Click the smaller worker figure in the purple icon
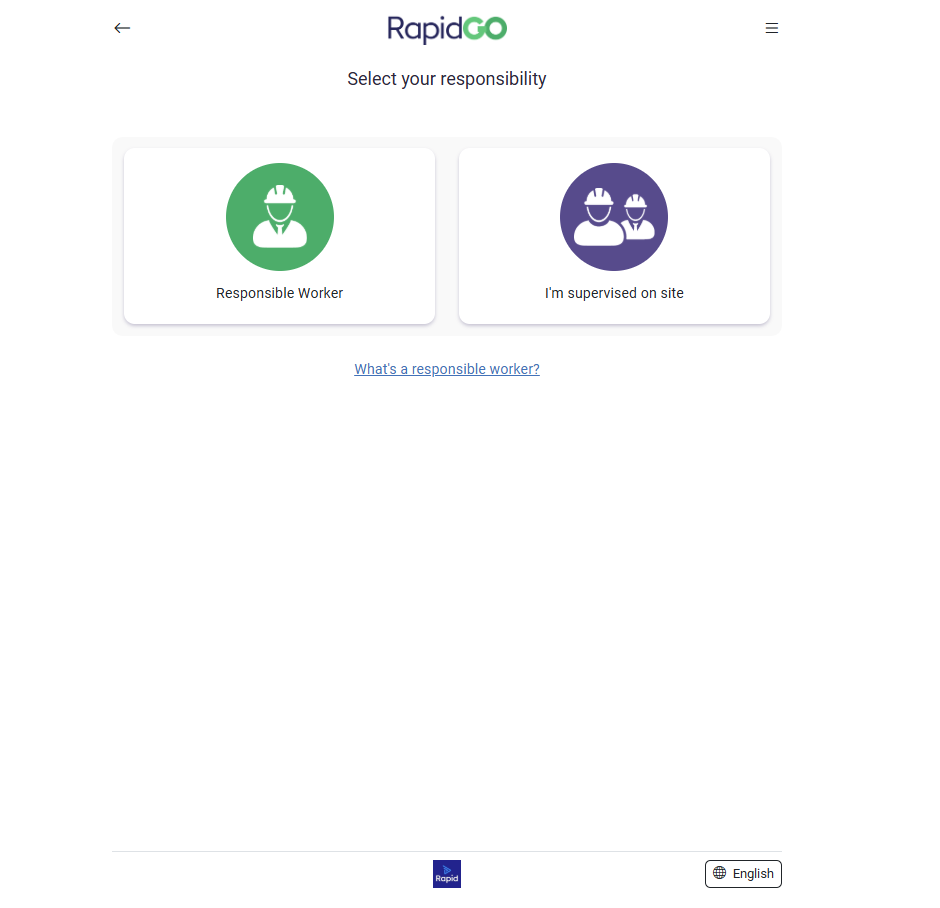The width and height of the screenshot is (940, 908). tap(637, 220)
